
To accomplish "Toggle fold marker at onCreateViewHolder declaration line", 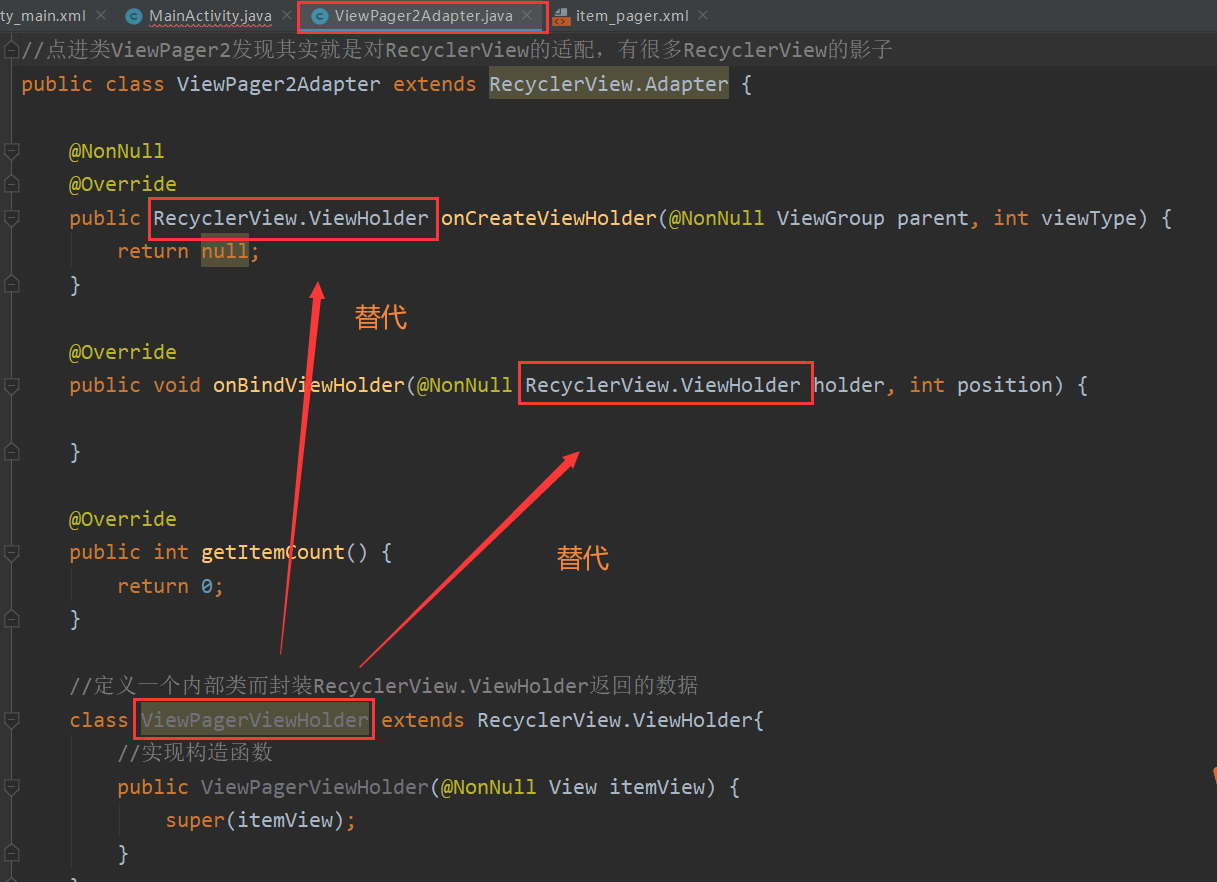I will [x=12, y=218].
